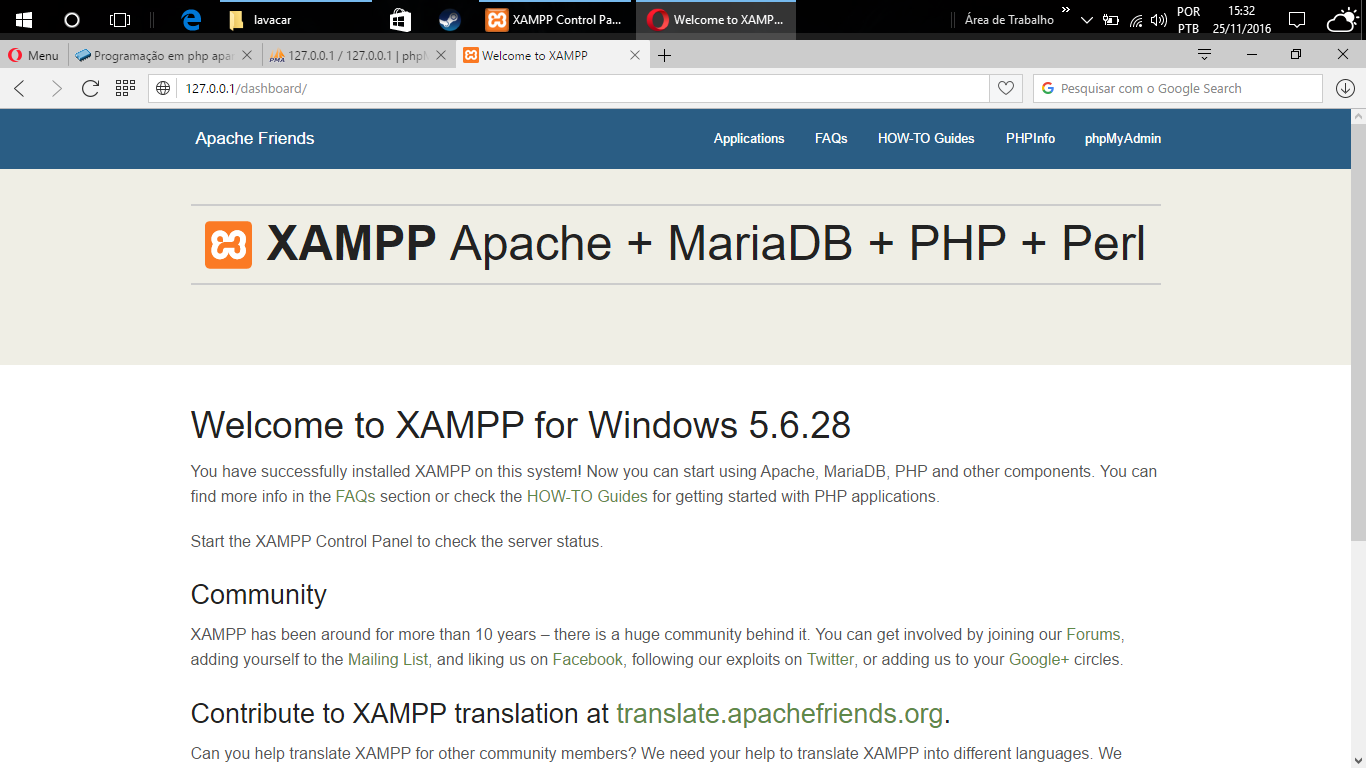Click the weather cloud tray icon

point(1342,20)
